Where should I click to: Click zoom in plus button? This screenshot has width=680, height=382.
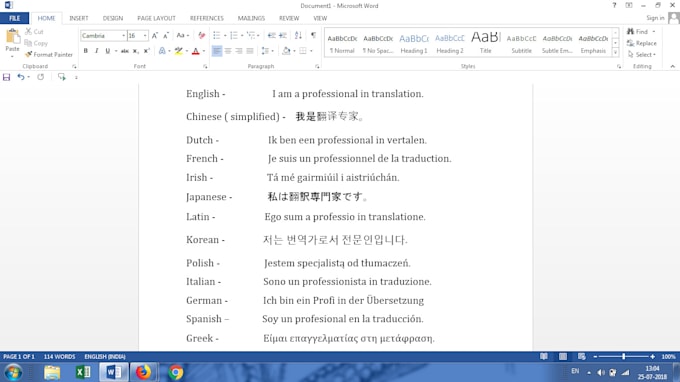click(x=652, y=357)
